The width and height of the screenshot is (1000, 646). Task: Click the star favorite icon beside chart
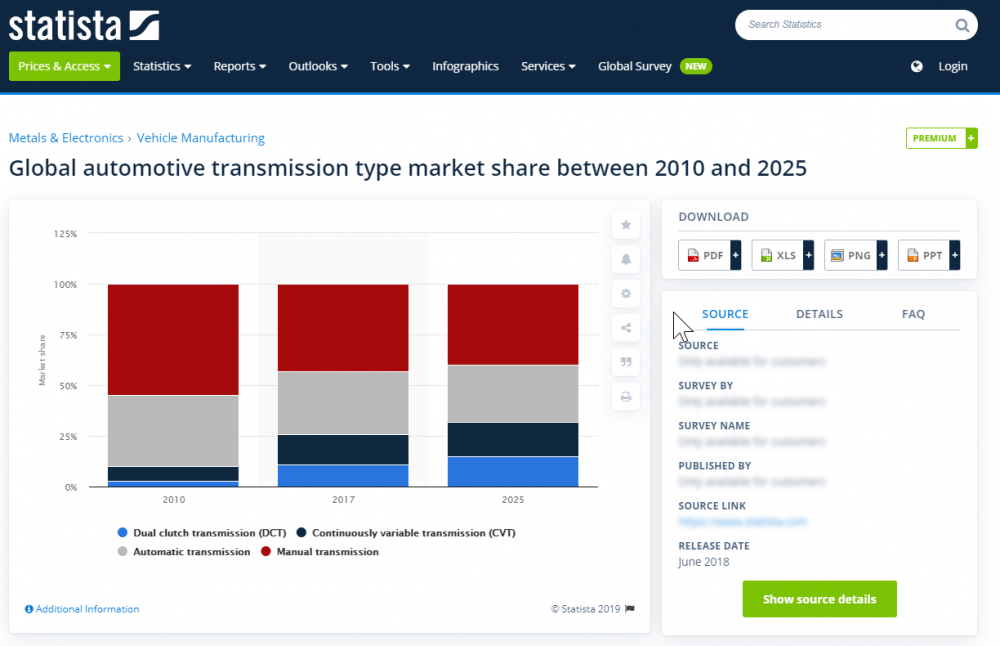pyautogui.click(x=626, y=225)
